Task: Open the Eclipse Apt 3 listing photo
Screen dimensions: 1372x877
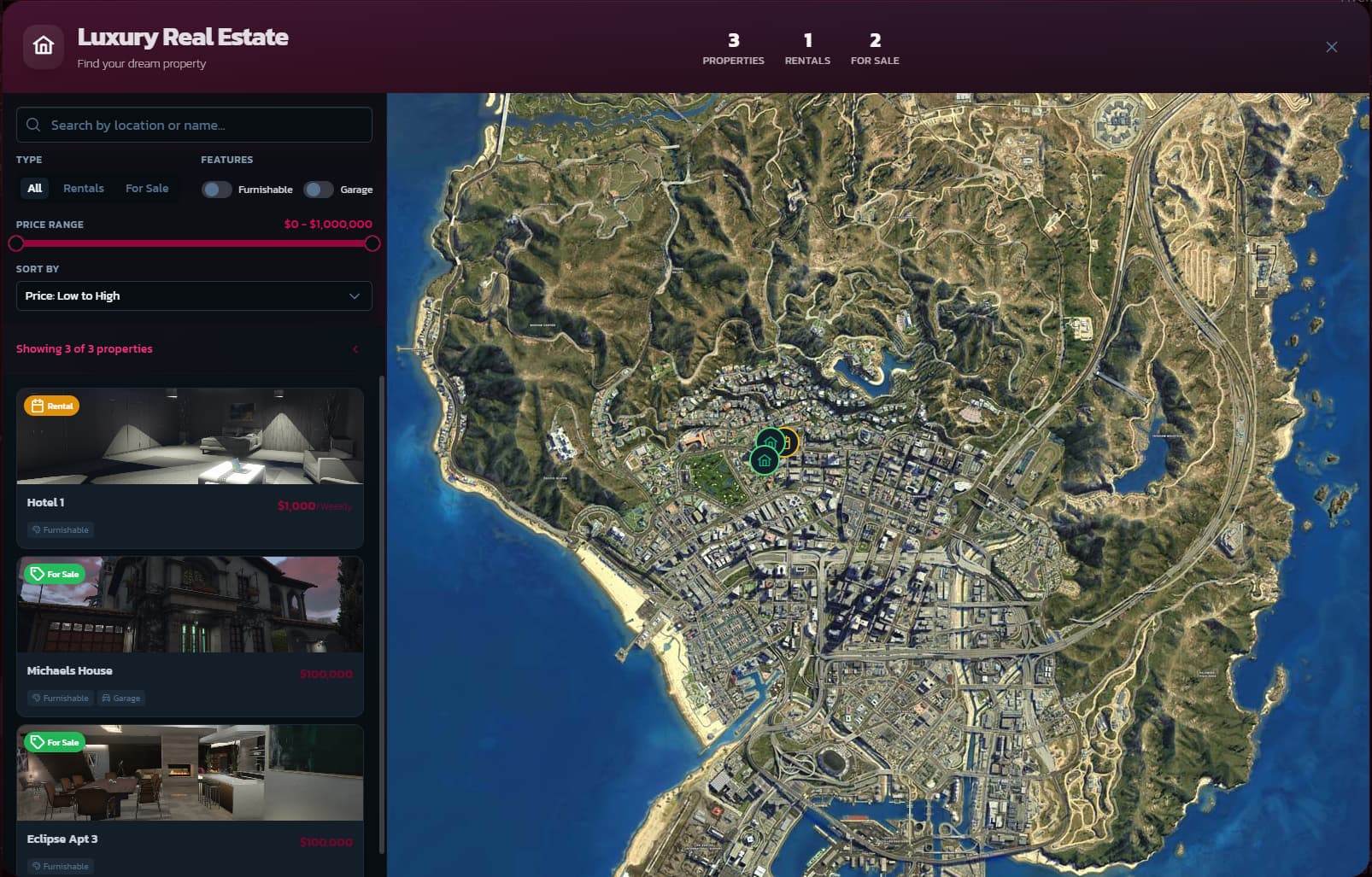Action: pyautogui.click(x=190, y=773)
